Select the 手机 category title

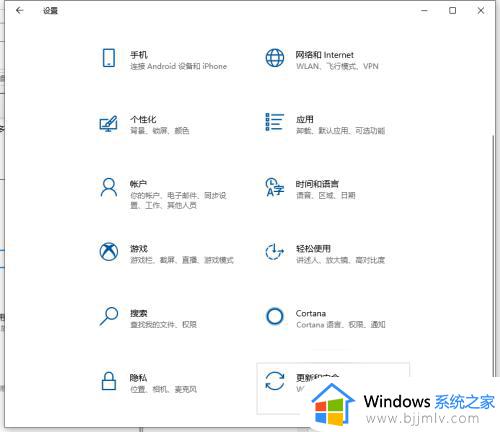139,55
